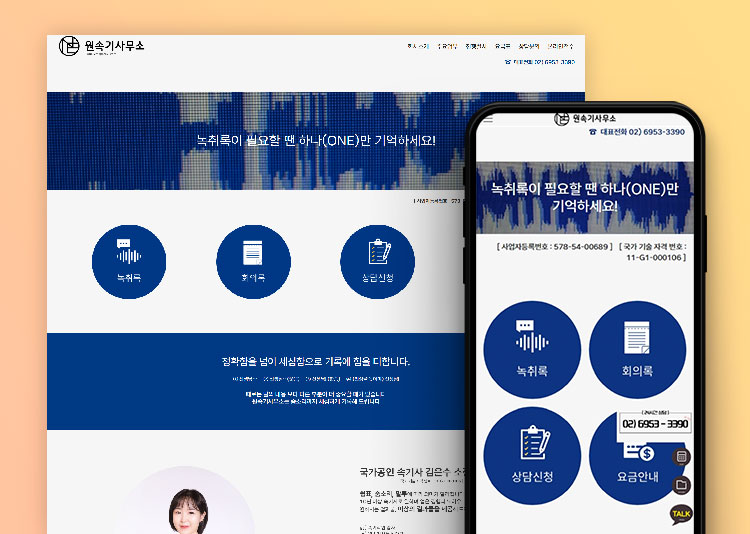Click 국가공인 속기사 김은수 heading
Screen dimensions: 750x534
pyautogui.click(x=411, y=472)
